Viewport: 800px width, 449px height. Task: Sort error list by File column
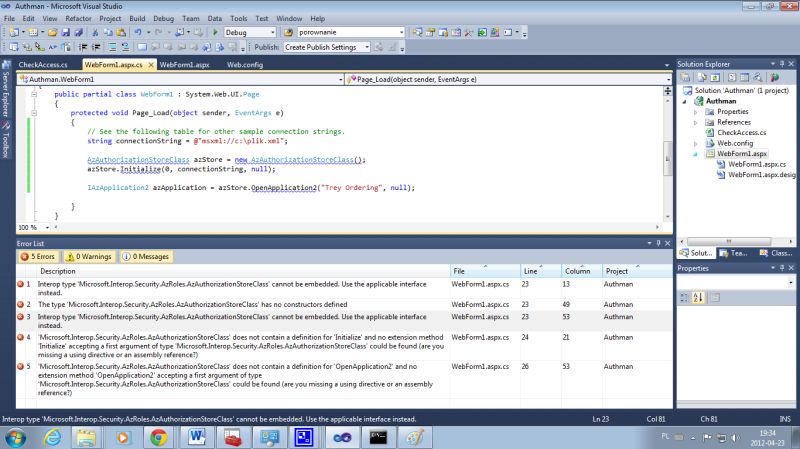(x=485, y=271)
